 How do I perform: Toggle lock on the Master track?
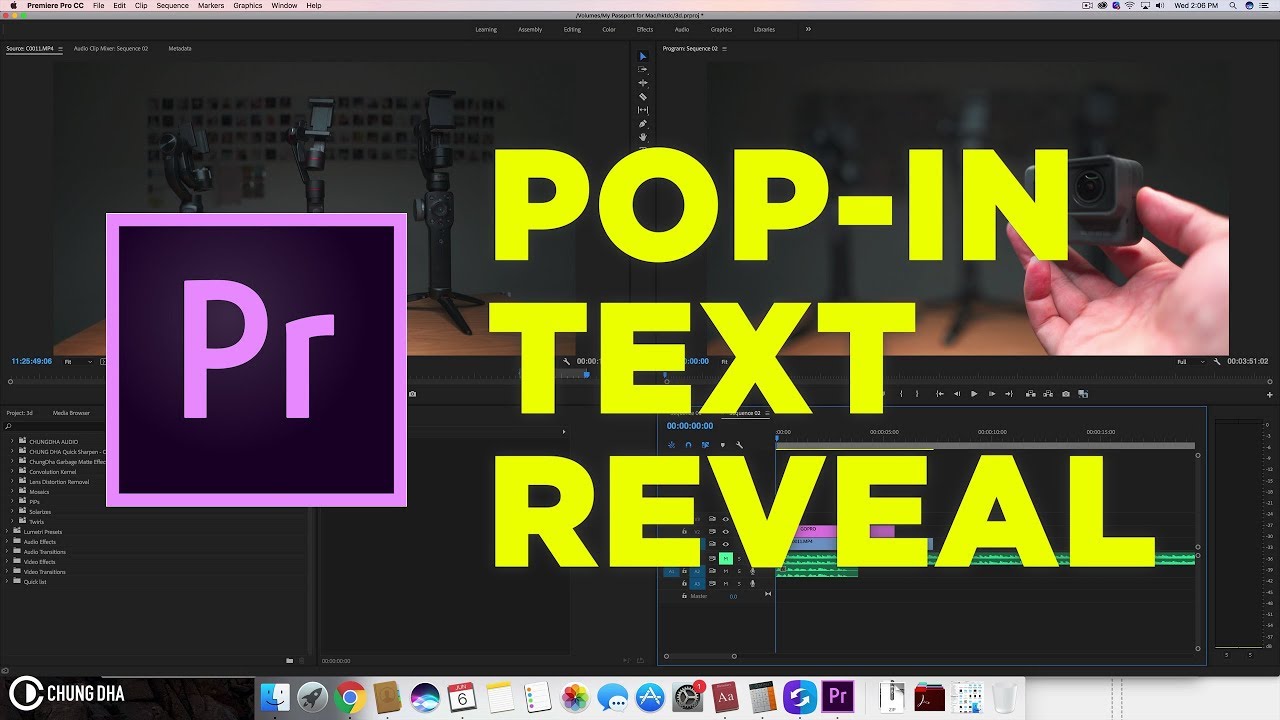[684, 596]
